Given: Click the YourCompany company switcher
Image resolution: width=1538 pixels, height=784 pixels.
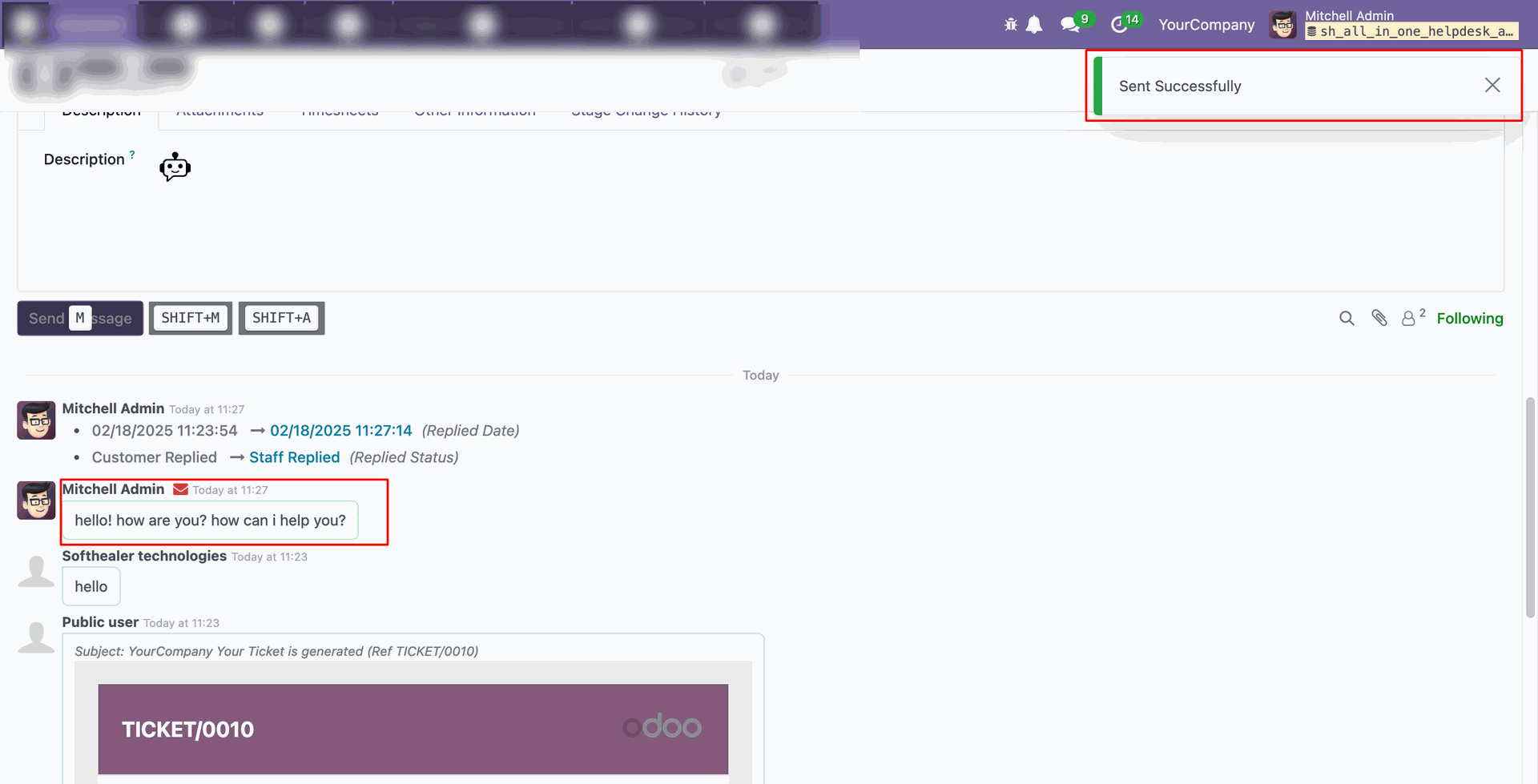Looking at the screenshot, I should [1206, 25].
